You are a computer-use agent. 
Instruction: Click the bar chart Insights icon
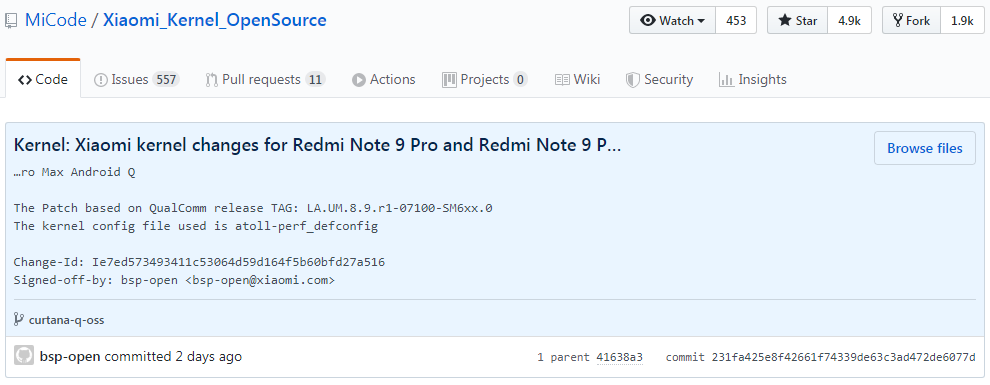pos(726,80)
